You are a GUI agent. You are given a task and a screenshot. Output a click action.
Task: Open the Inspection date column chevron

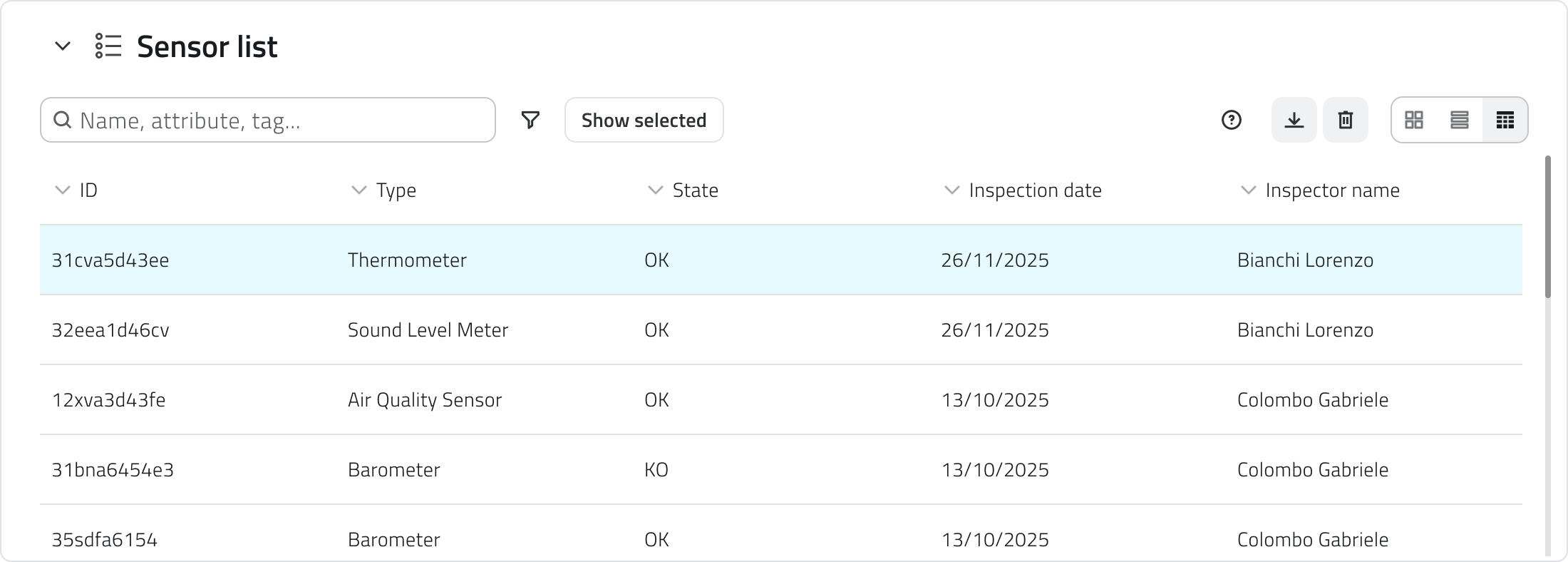951,190
